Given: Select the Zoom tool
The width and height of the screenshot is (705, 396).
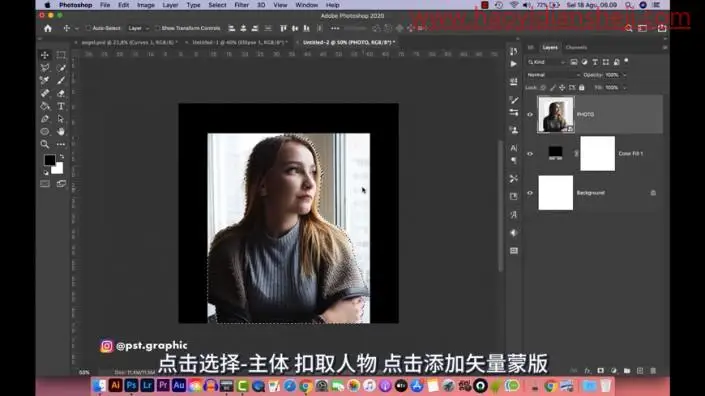Looking at the screenshot, I should pyautogui.click(x=45, y=144).
